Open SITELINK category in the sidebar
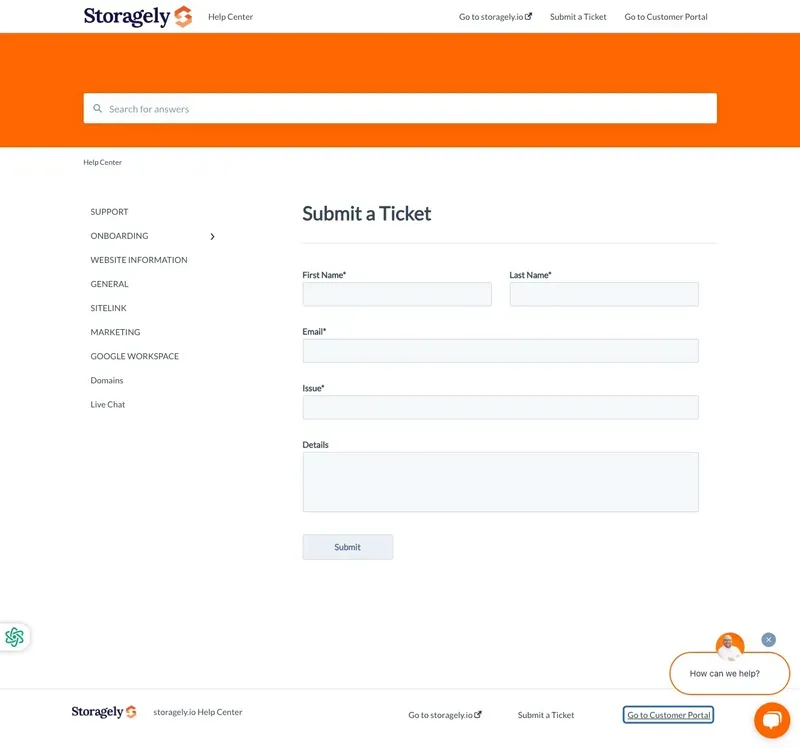 point(108,308)
